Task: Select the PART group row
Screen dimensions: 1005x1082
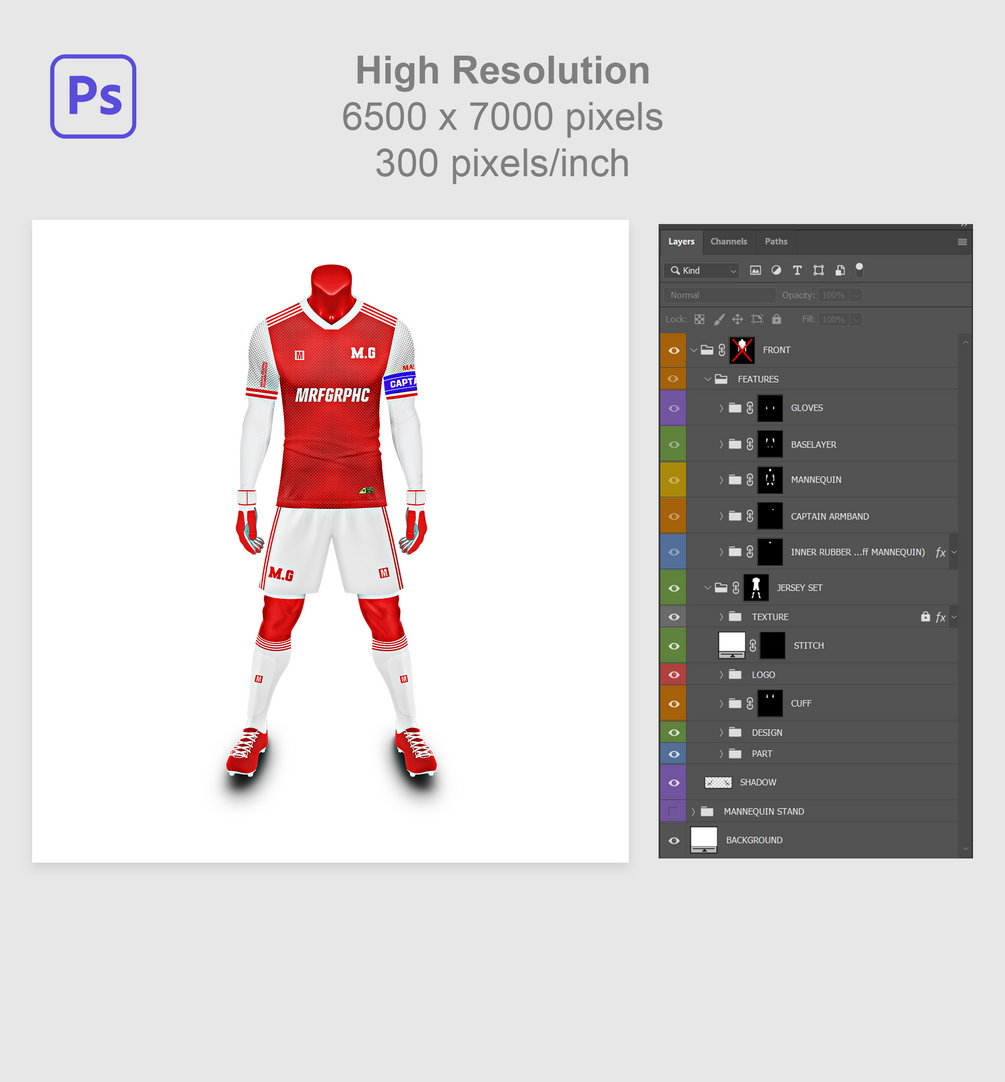Action: click(x=809, y=754)
